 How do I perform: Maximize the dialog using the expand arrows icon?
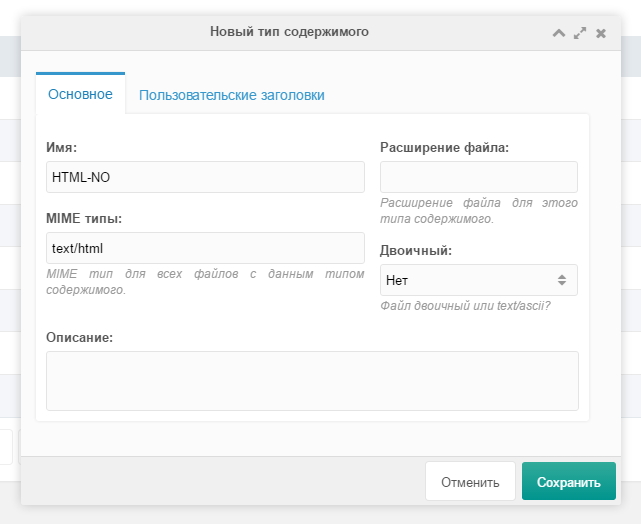pyautogui.click(x=580, y=33)
